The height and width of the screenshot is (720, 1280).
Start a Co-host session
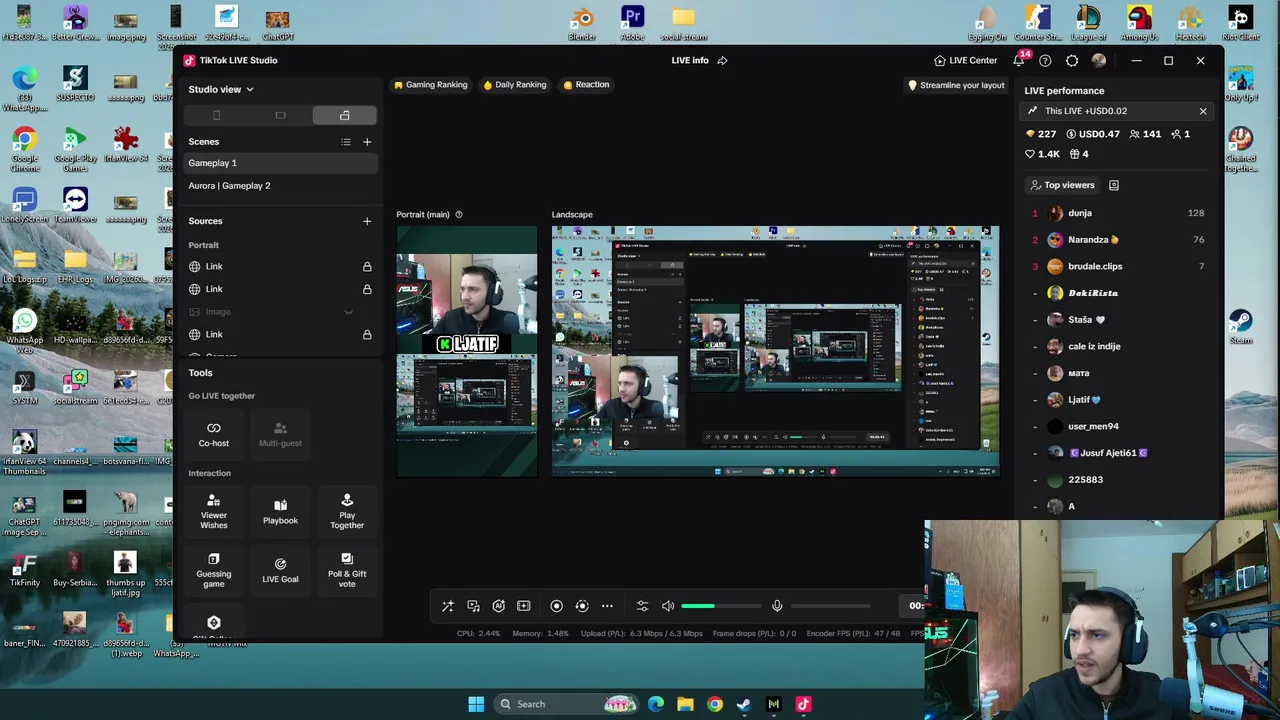(x=213, y=434)
